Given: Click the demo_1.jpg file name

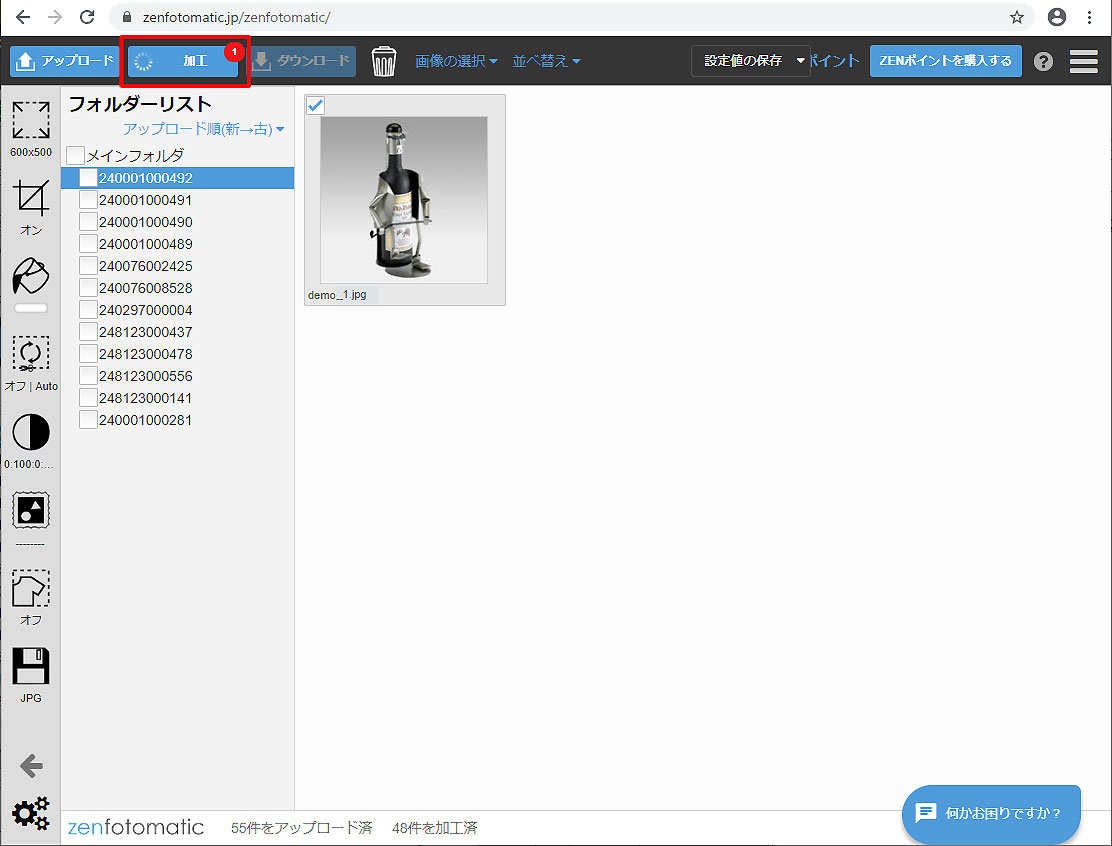Looking at the screenshot, I should (x=337, y=295).
